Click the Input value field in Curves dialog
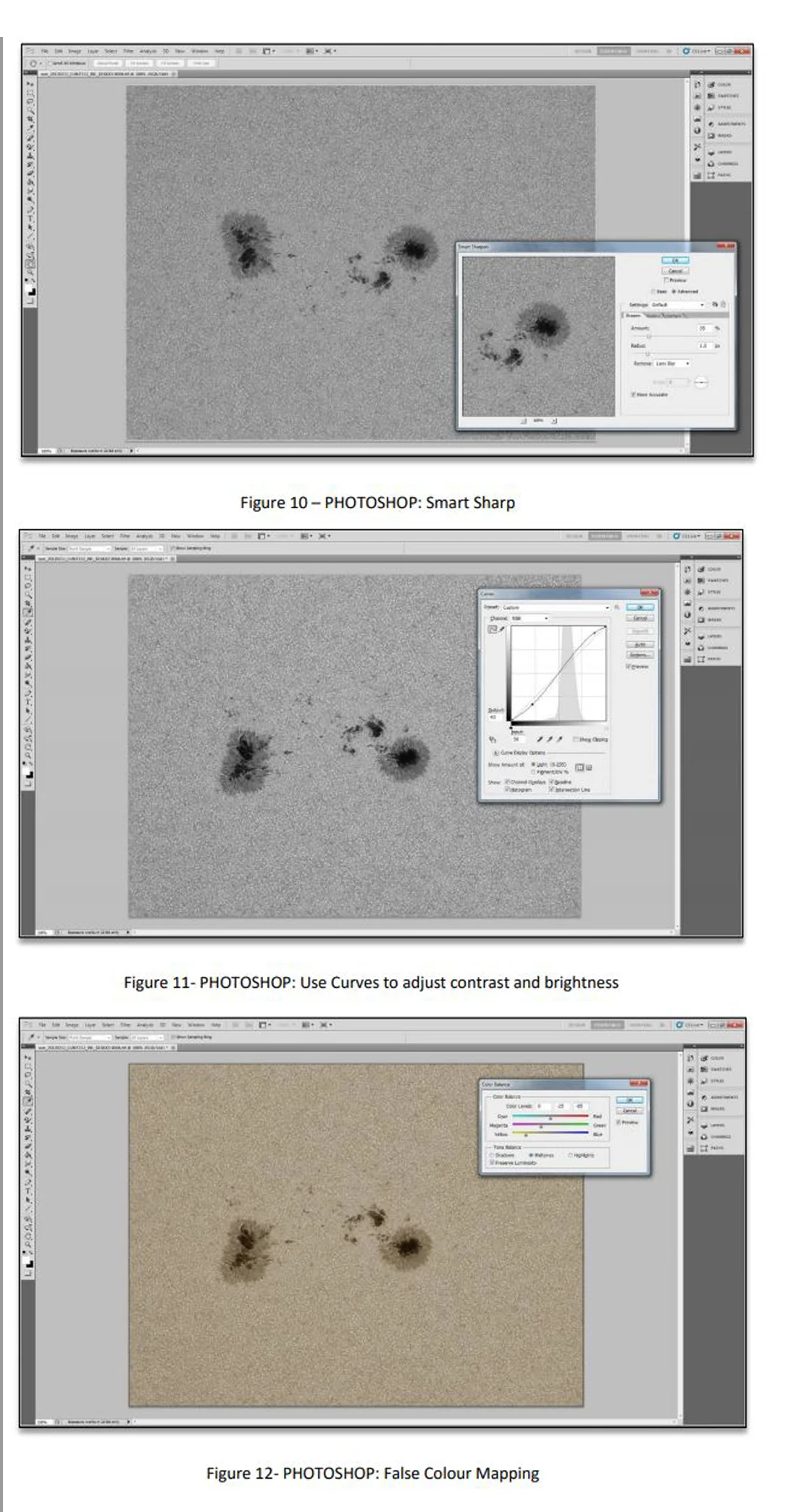Image resolution: width=812 pixels, height=1512 pixels. (519, 739)
